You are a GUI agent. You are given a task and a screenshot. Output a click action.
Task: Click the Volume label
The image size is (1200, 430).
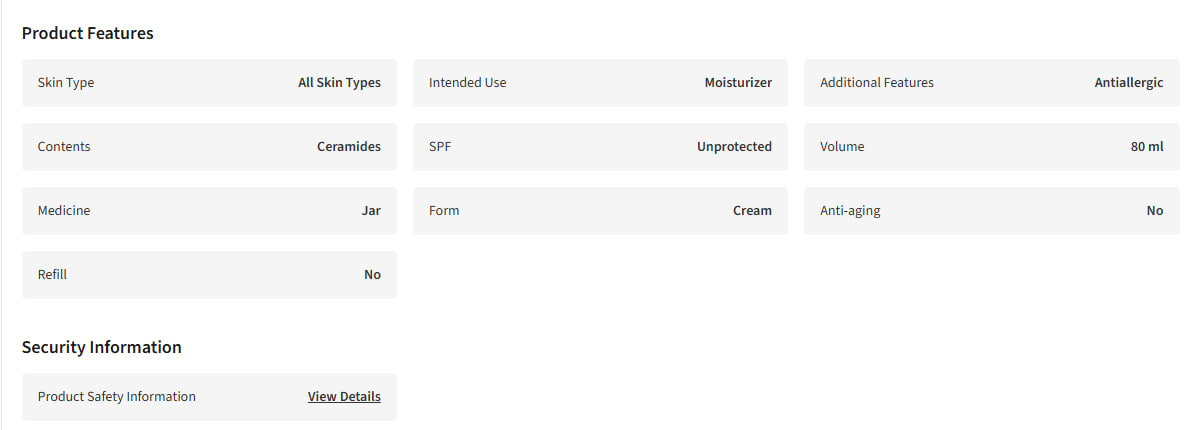point(842,147)
